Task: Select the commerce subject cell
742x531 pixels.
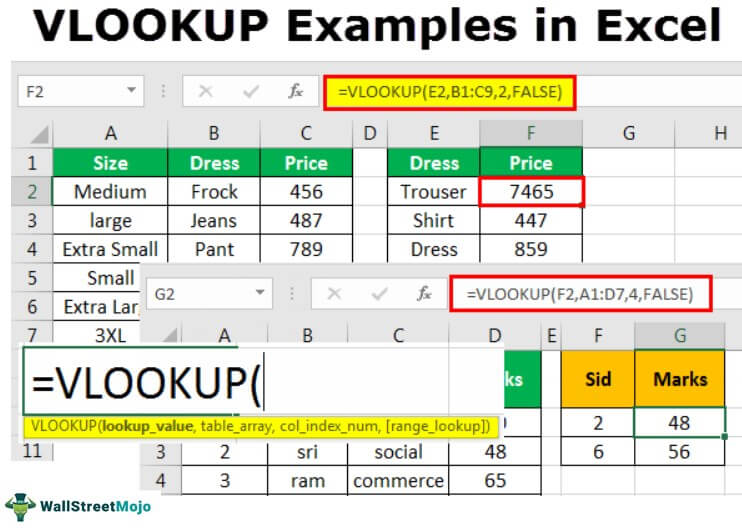Action: [398, 481]
